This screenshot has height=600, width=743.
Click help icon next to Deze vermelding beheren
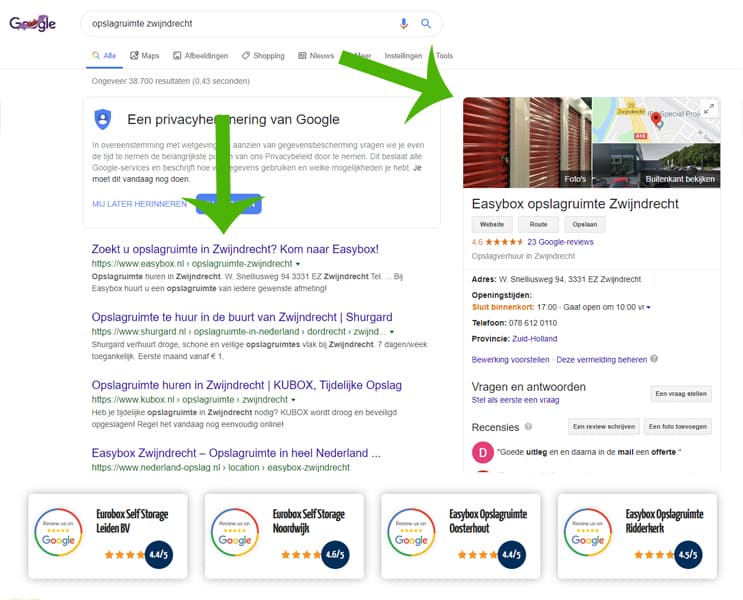coord(654,359)
